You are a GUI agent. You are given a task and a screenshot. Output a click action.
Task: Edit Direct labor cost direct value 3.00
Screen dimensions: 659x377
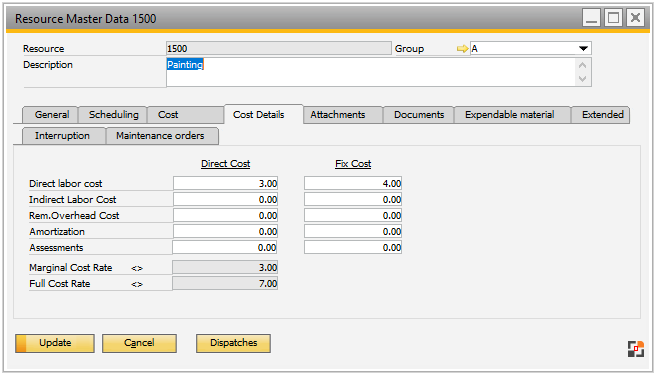pos(225,184)
